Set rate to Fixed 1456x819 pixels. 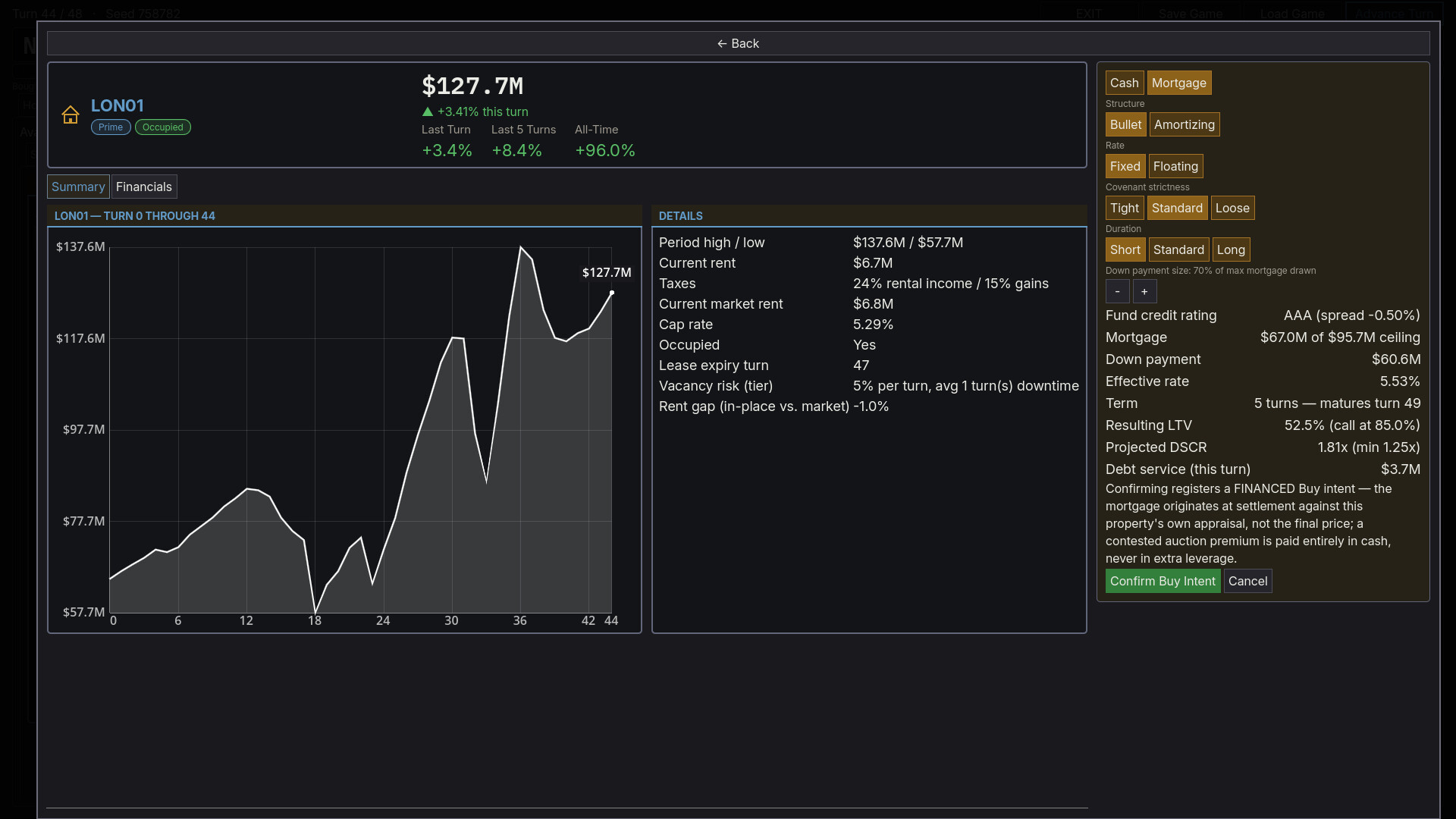click(1125, 166)
